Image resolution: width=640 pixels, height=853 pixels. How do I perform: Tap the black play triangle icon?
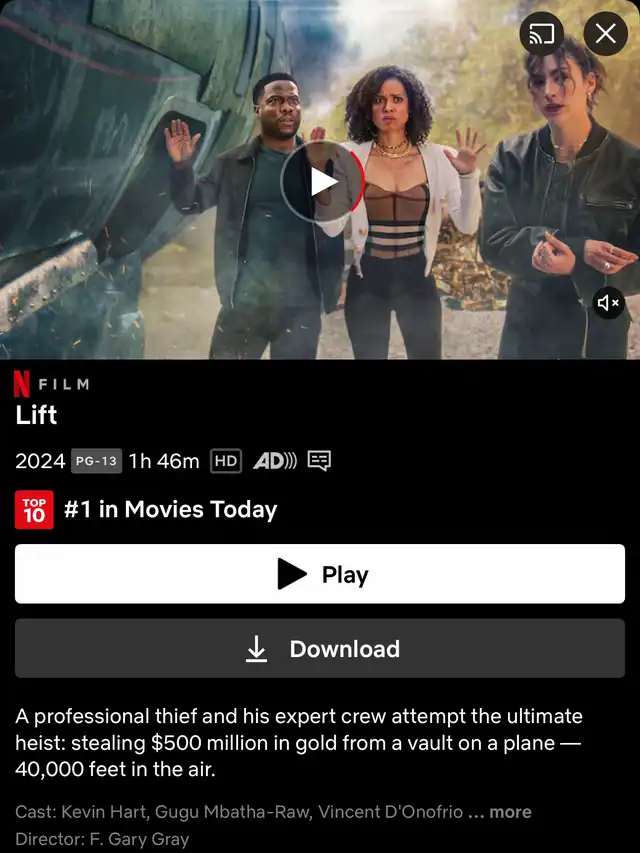pos(292,574)
